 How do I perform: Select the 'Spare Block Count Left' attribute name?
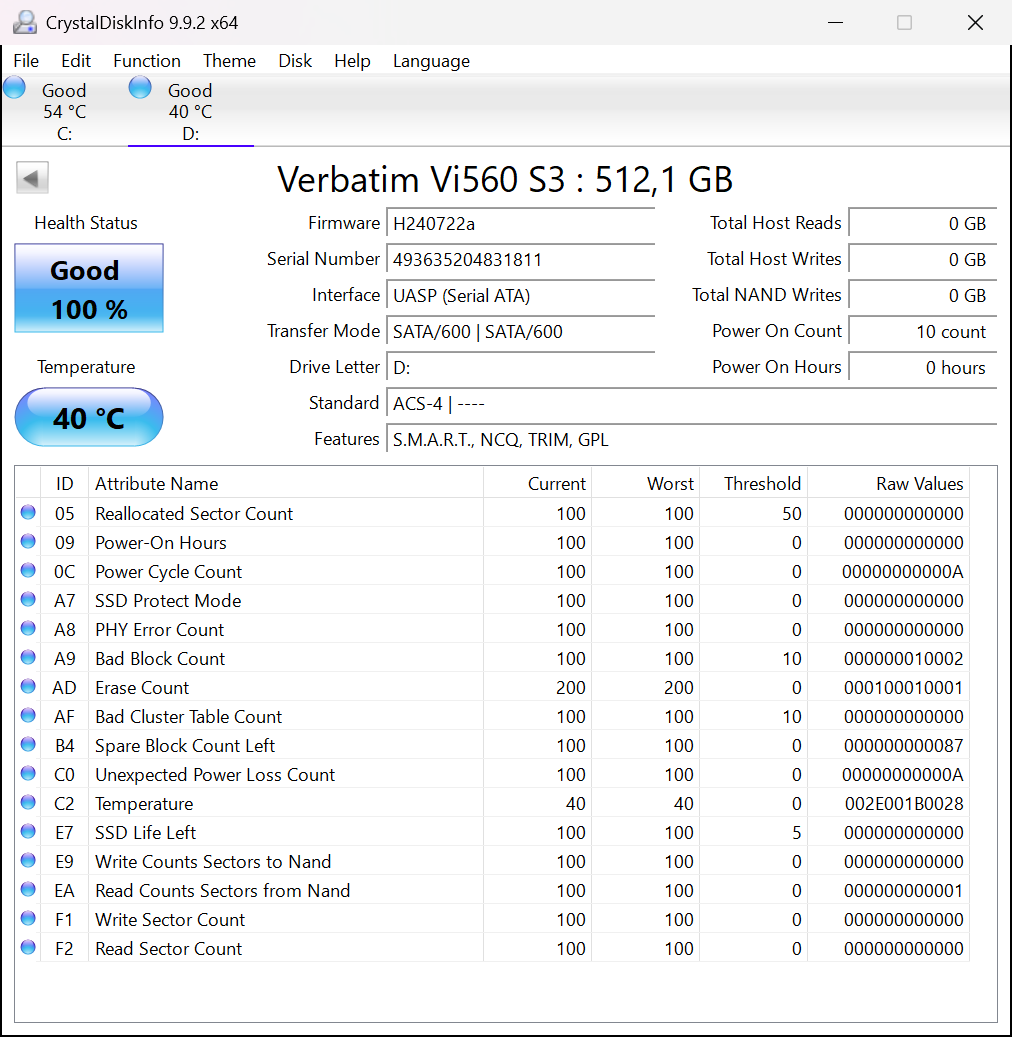(x=185, y=745)
